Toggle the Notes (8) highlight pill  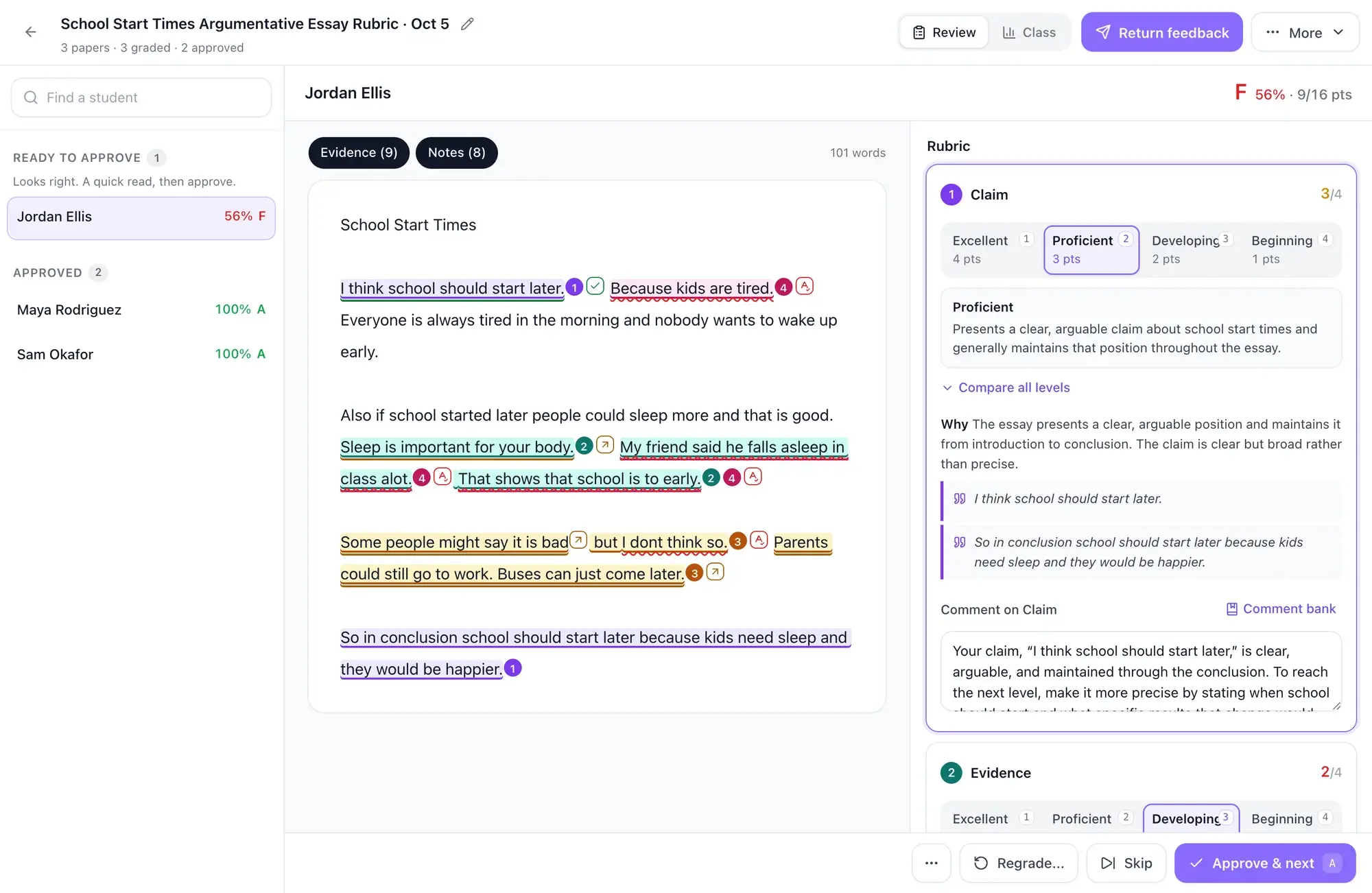(457, 152)
